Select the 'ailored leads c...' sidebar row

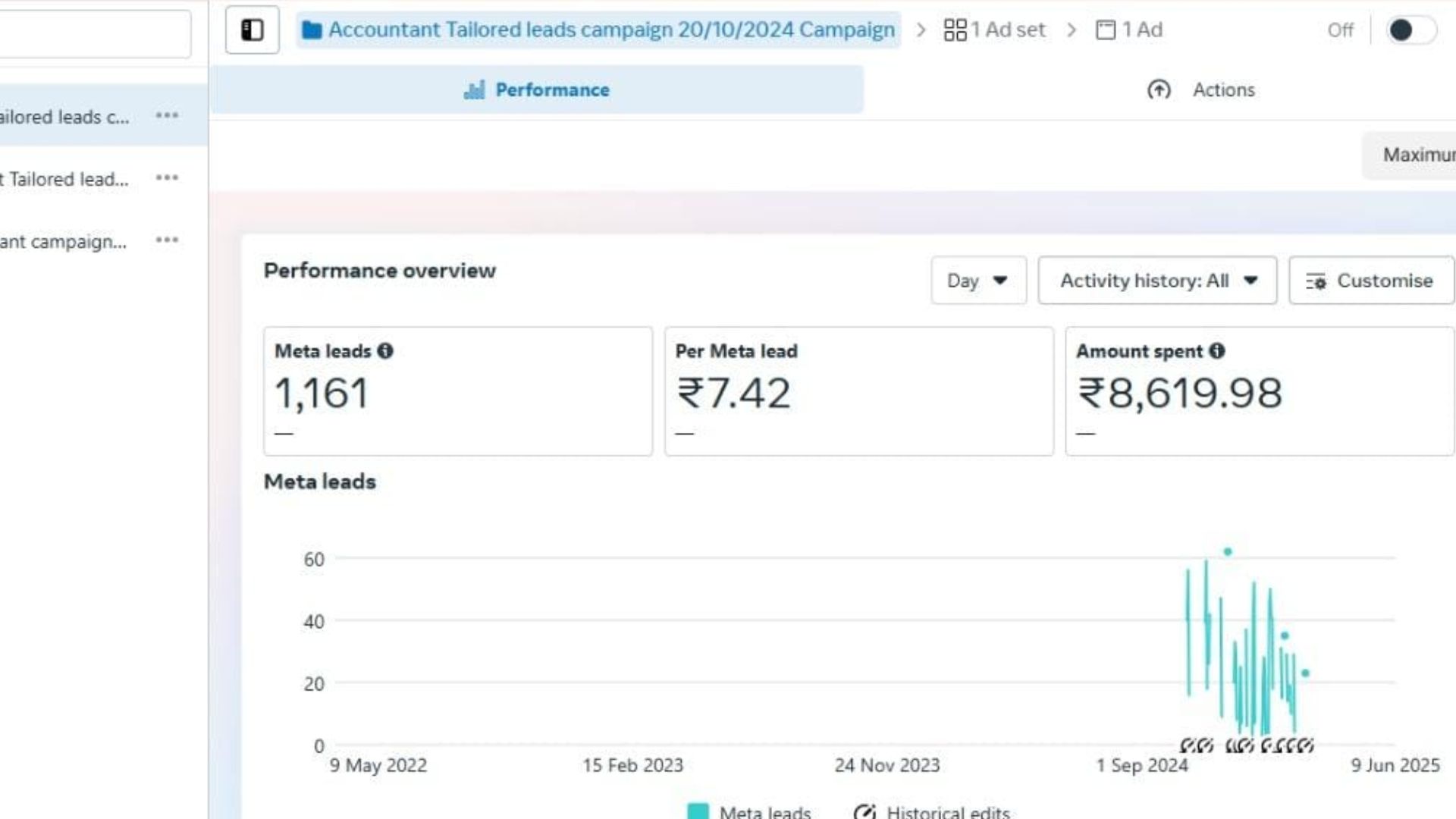click(104, 115)
